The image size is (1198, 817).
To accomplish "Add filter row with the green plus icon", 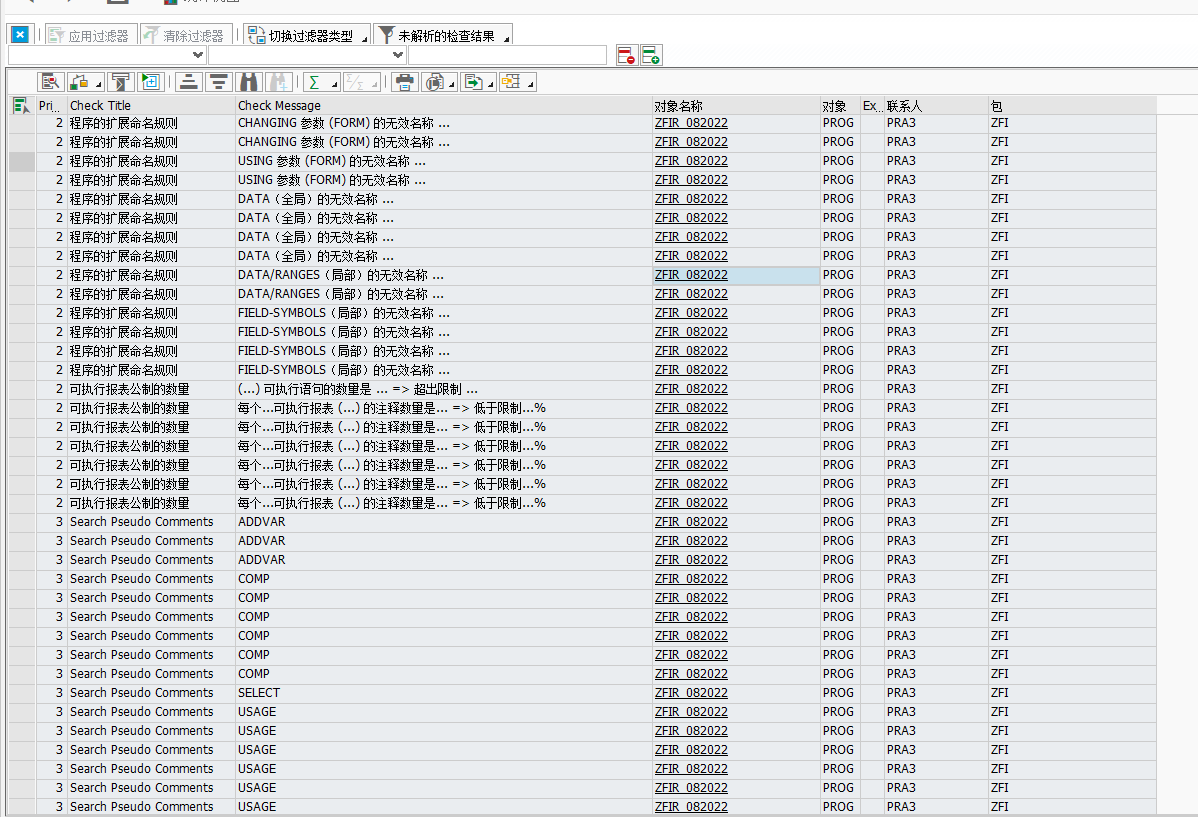I will coord(651,55).
